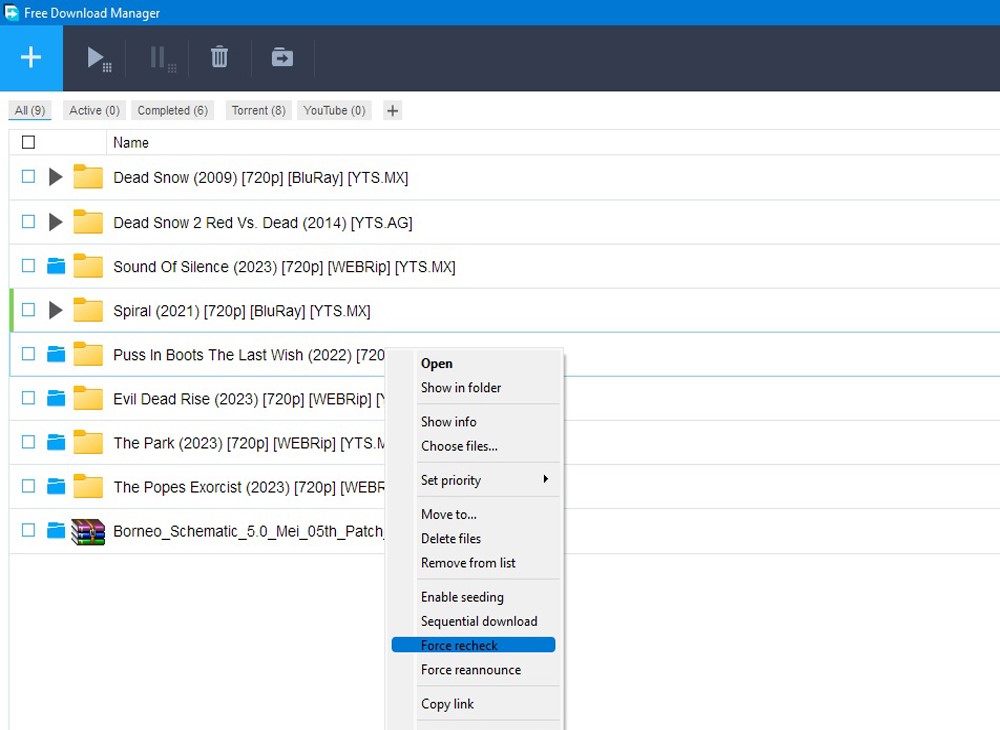Sort list by the Name column header
Viewport: 1000px width, 730px height.
click(131, 143)
